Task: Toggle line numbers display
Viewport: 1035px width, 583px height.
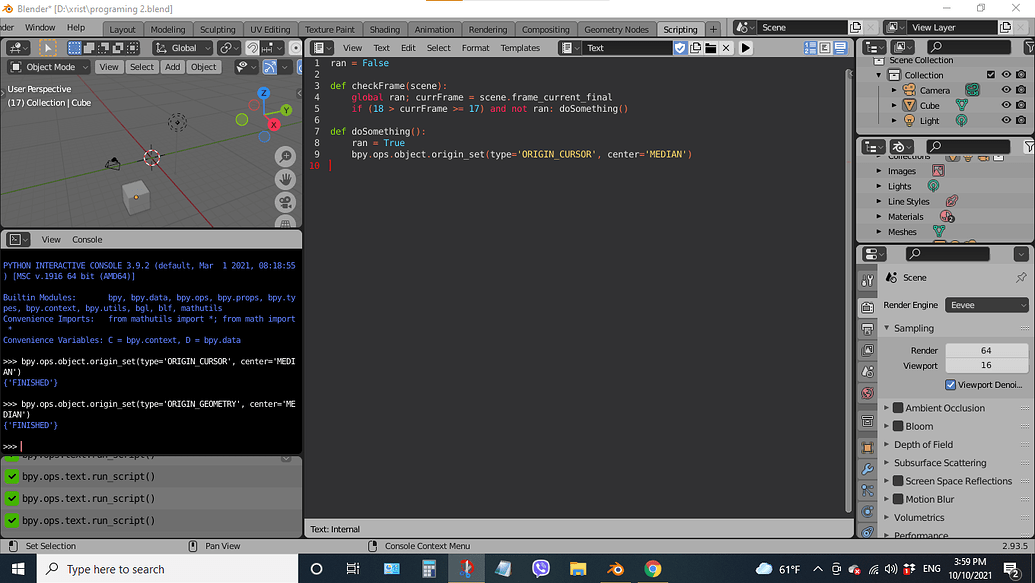Action: click(810, 48)
